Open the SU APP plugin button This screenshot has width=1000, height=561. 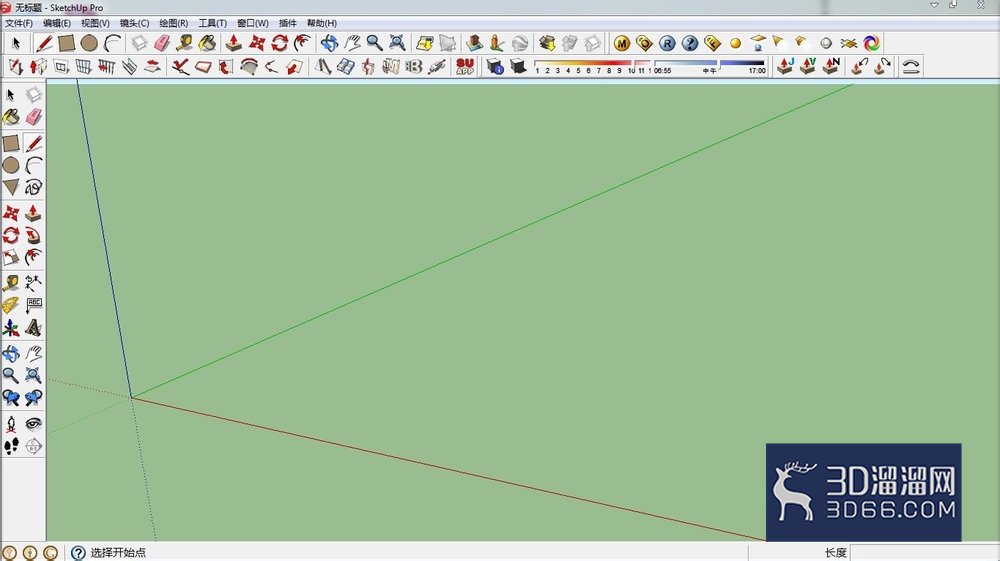[465, 66]
